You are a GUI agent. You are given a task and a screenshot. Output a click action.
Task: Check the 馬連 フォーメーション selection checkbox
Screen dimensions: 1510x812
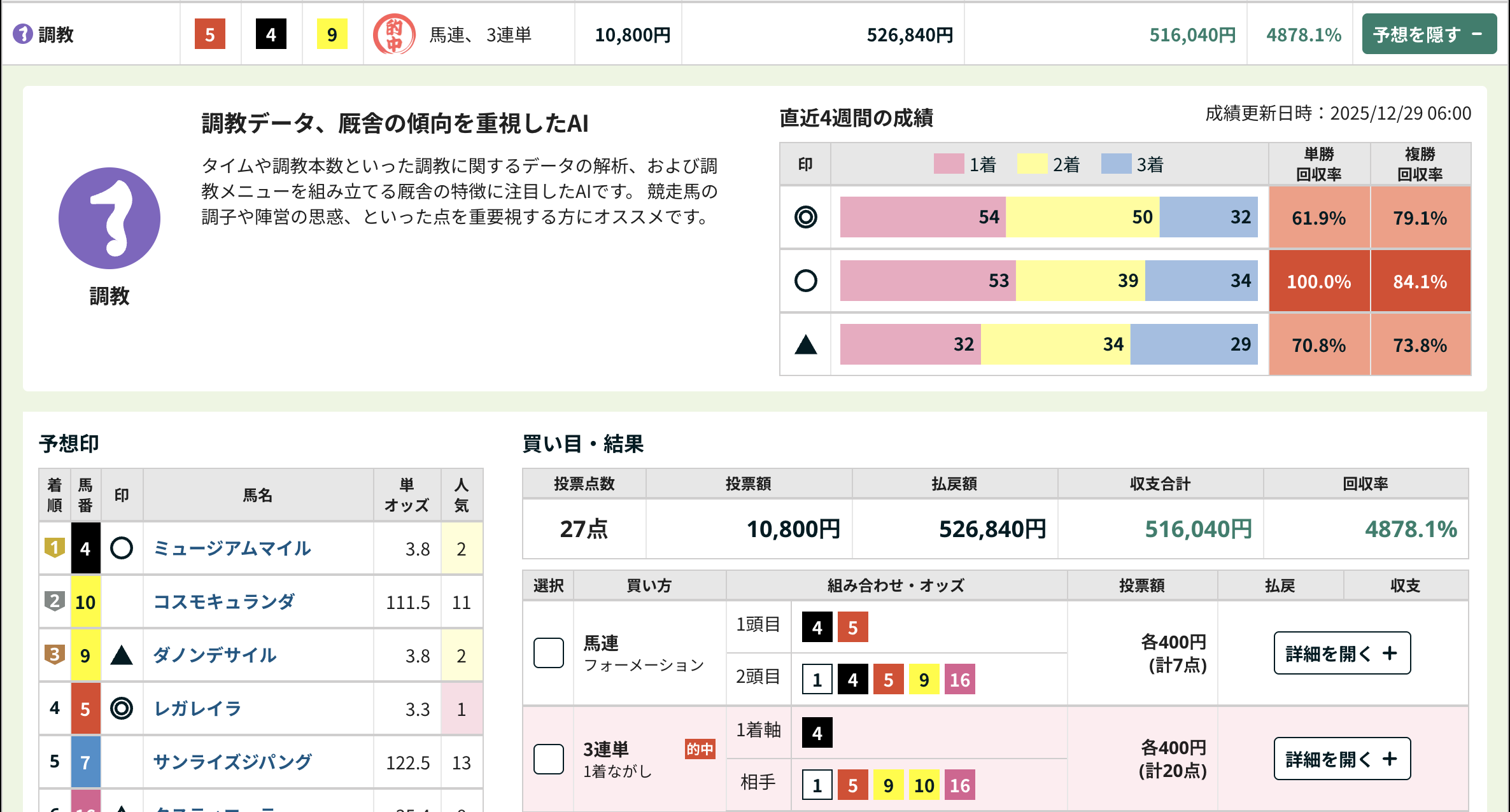pyautogui.click(x=548, y=653)
